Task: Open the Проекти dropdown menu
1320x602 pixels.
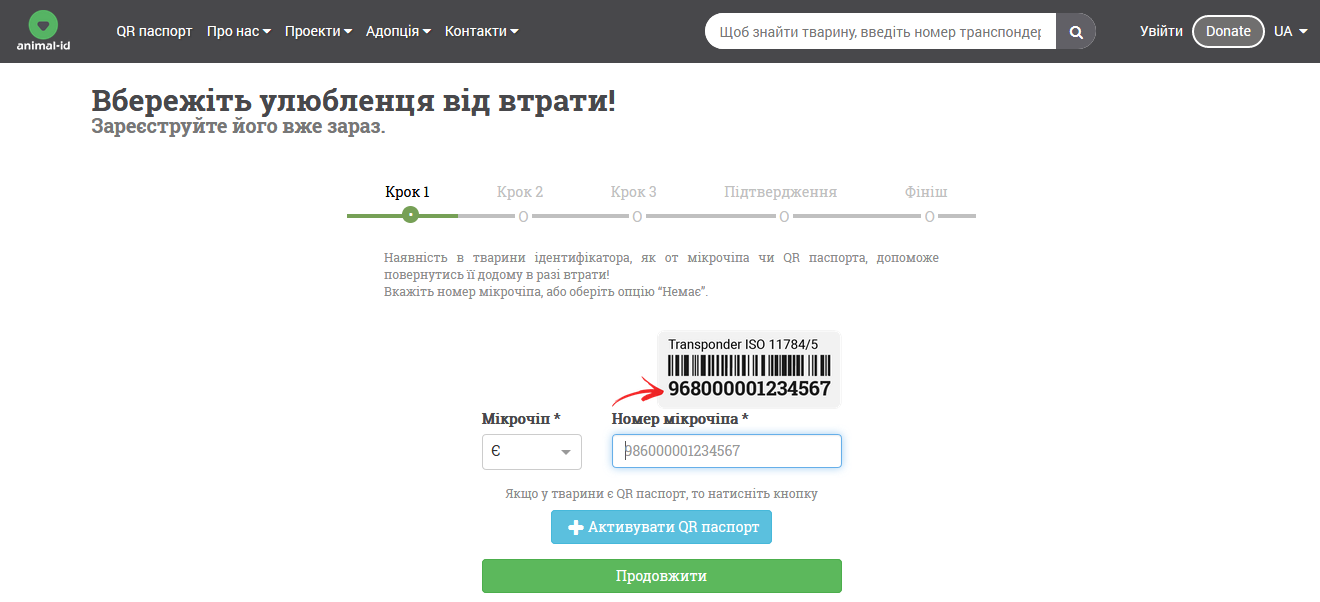Action: pos(318,31)
